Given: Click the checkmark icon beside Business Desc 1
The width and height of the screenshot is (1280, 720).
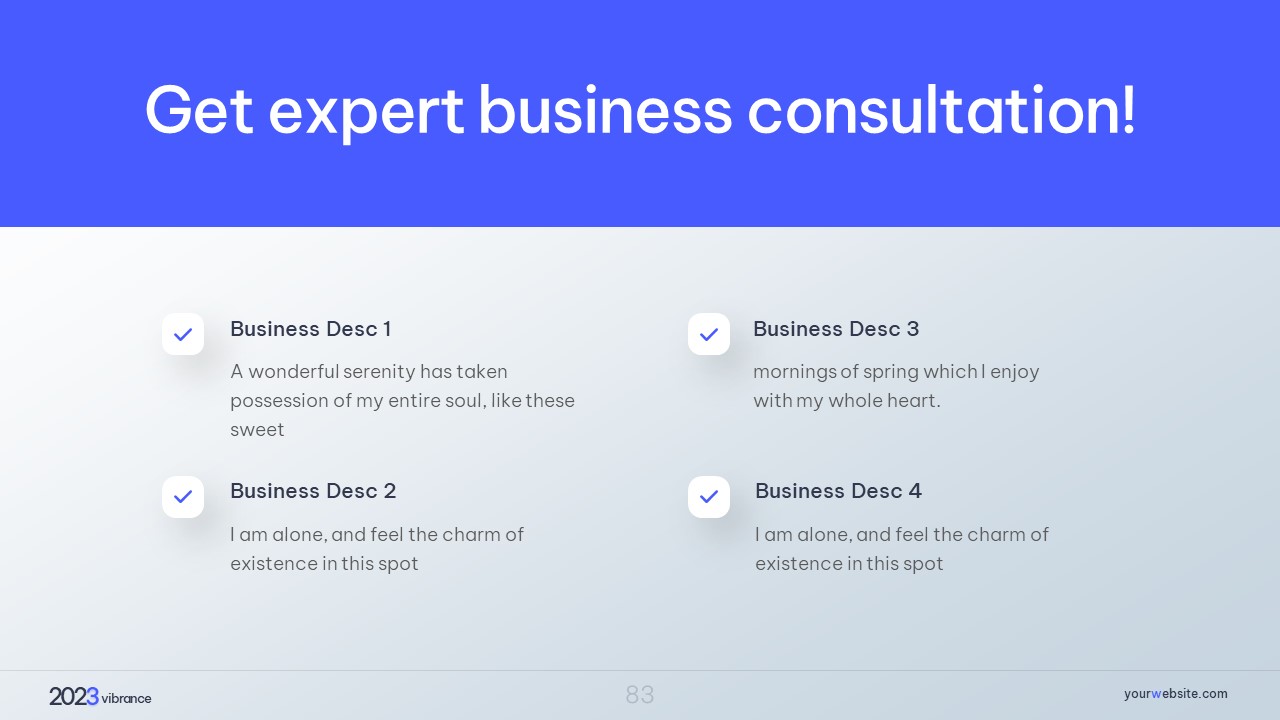Looking at the screenshot, I should 183,334.
